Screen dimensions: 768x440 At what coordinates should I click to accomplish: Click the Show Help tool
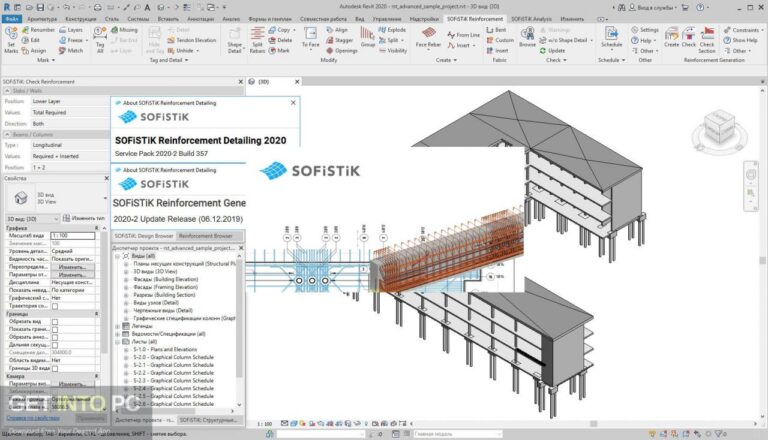click(741, 40)
